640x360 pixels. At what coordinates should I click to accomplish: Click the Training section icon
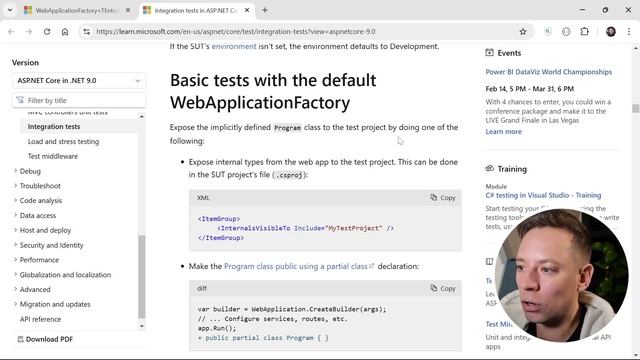(x=489, y=169)
